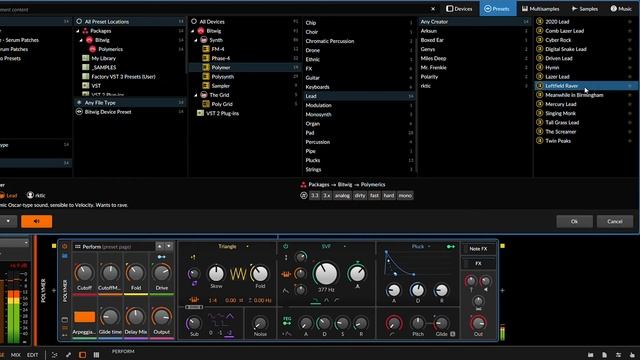Switch to the Devices tab
The width and height of the screenshot is (640, 360).
click(x=459, y=9)
